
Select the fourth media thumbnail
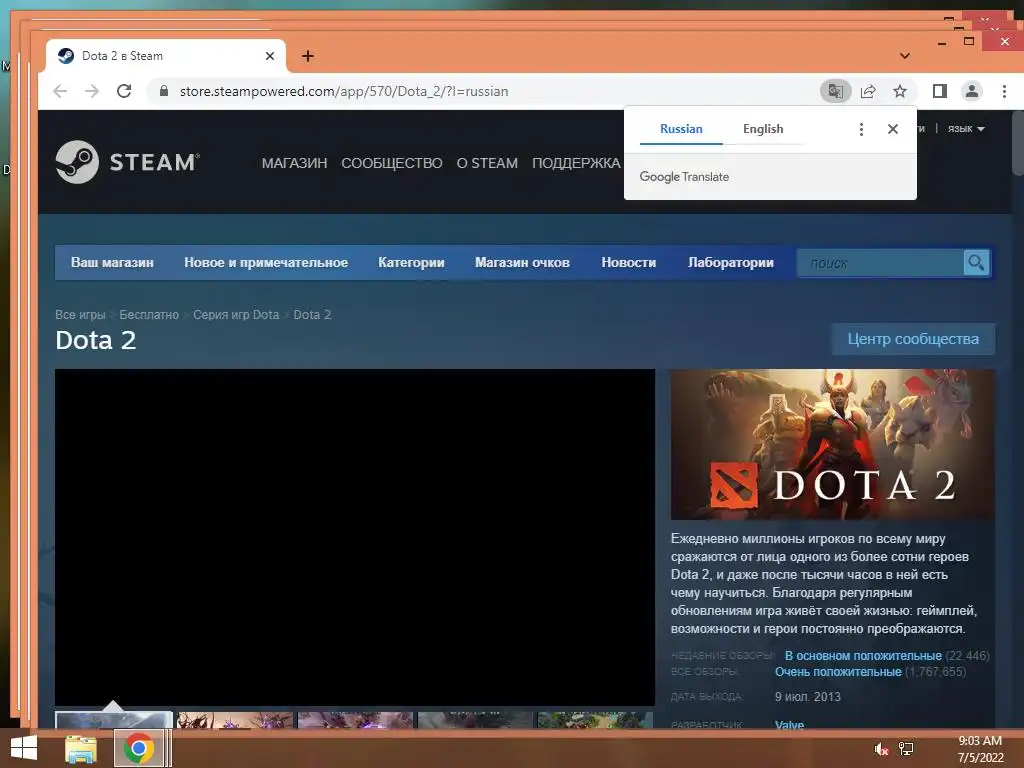click(475, 720)
